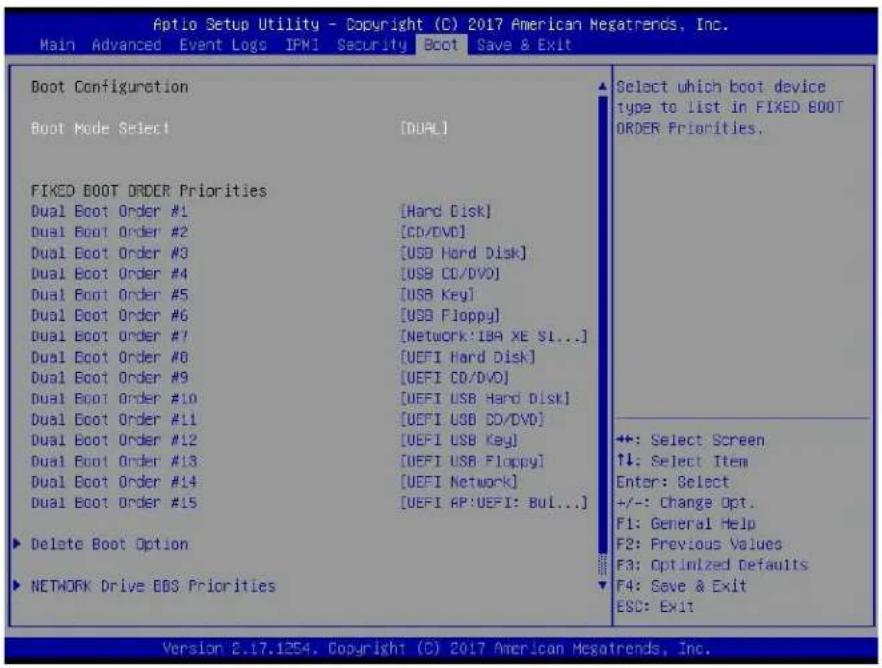
Task: Click the active Boot tab
Action: coord(442,45)
